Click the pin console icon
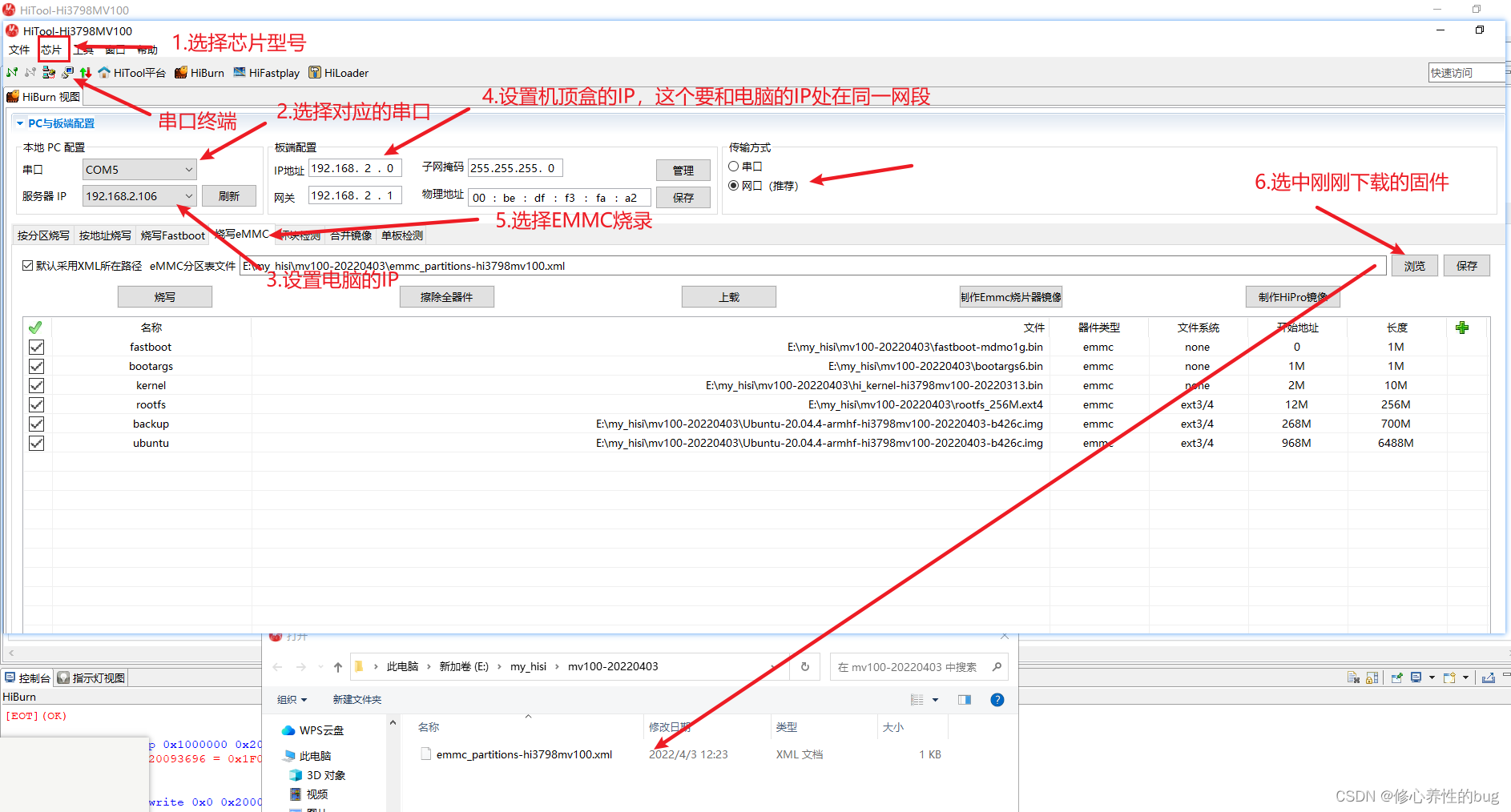Image resolution: width=1511 pixels, height=812 pixels. (1396, 677)
